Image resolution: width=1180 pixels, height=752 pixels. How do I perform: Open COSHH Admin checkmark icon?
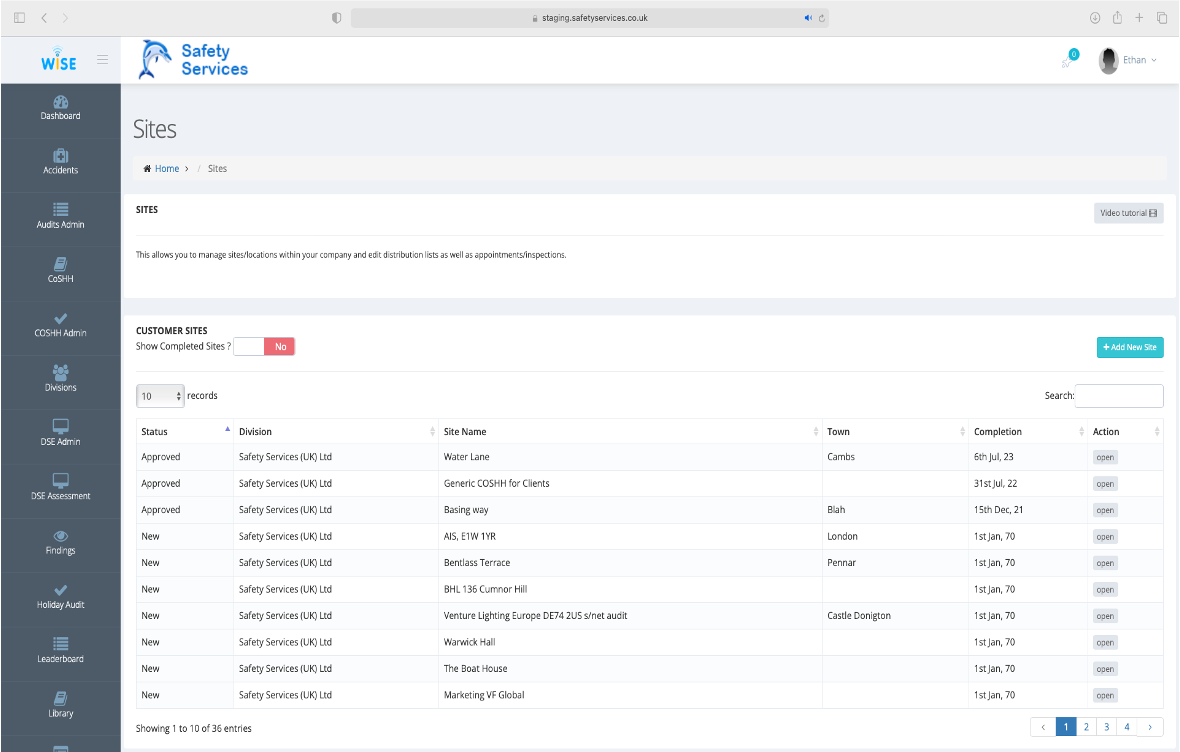60,318
